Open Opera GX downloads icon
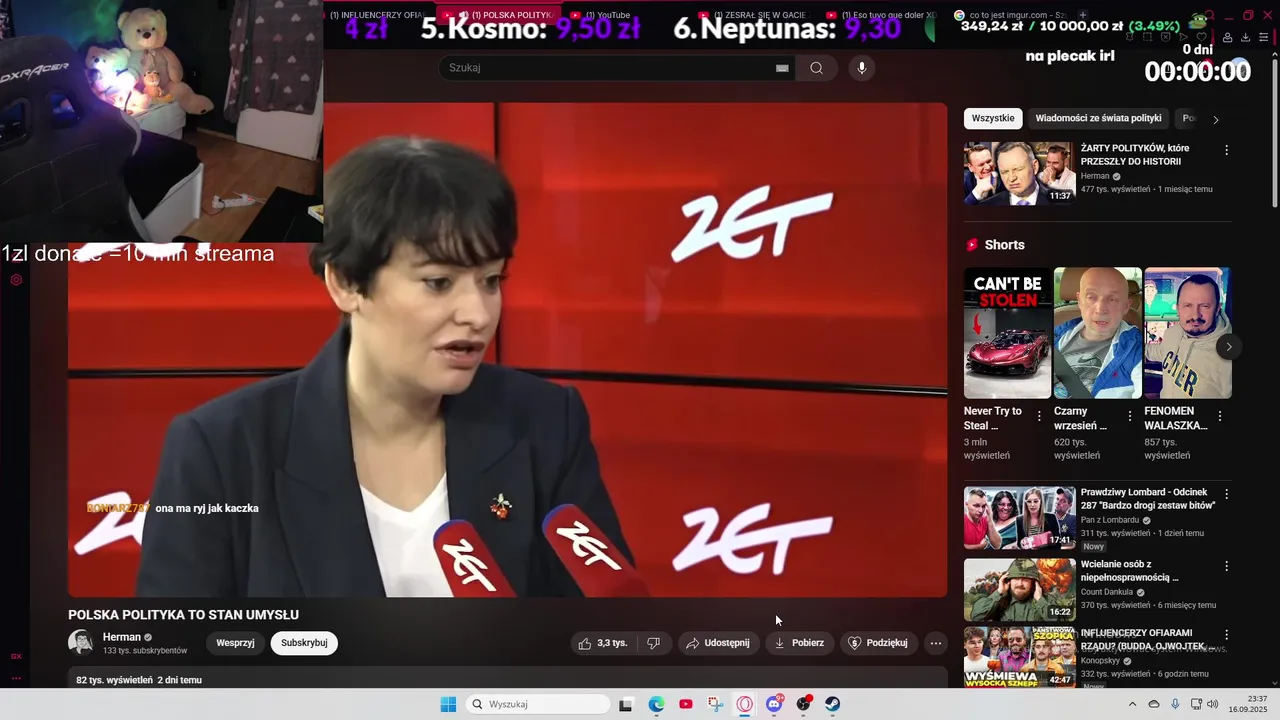This screenshot has width=1280, height=720. [x=1245, y=38]
